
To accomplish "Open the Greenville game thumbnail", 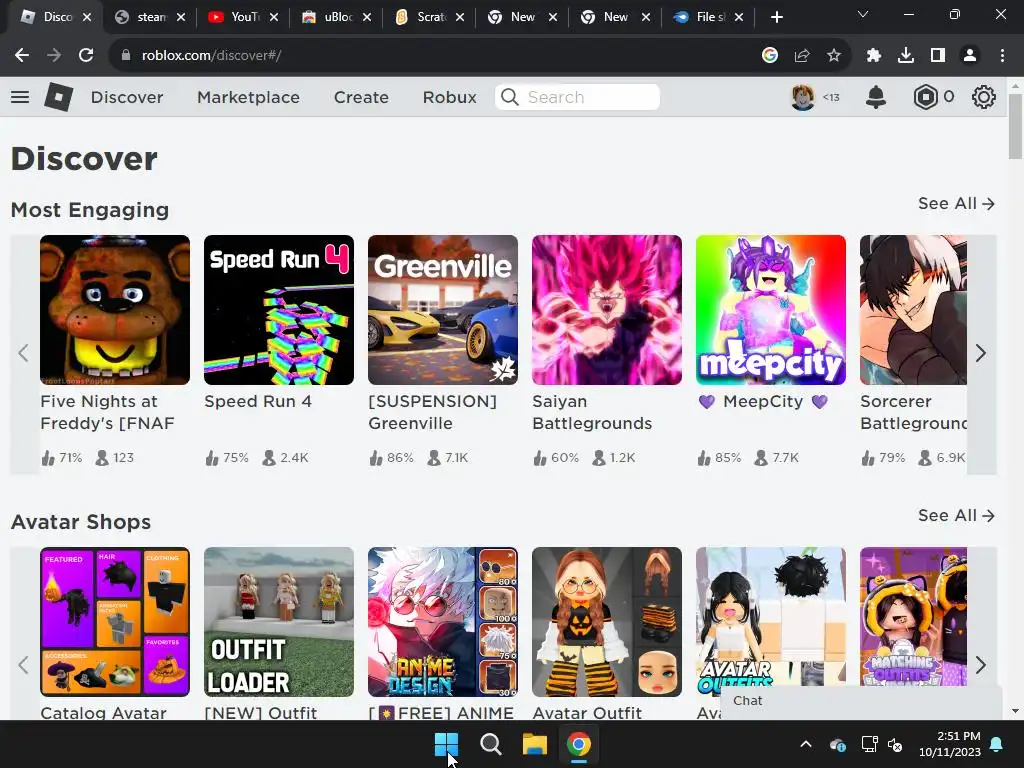I will [443, 310].
